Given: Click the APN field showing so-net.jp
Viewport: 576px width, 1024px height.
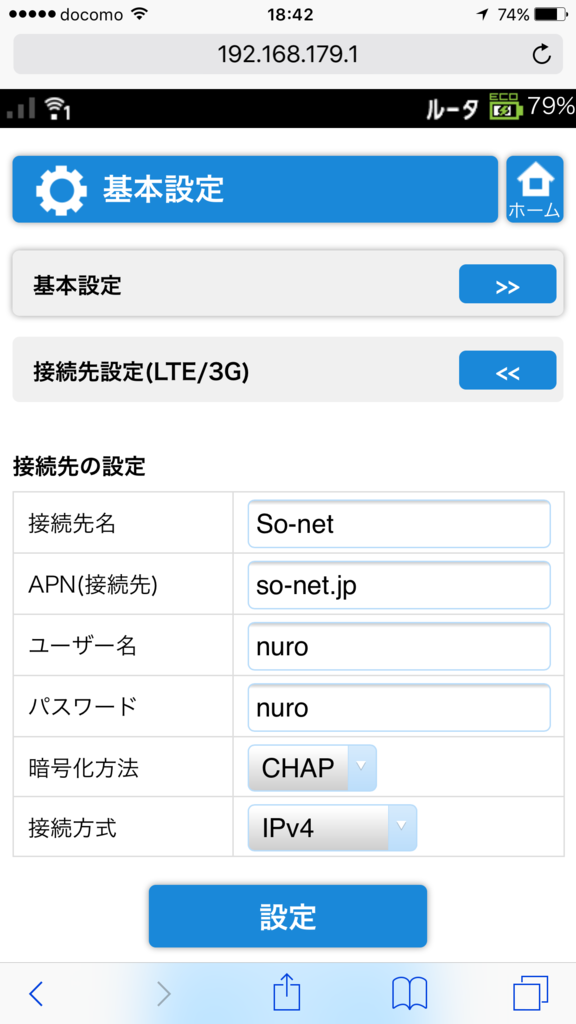Looking at the screenshot, I should (399, 585).
